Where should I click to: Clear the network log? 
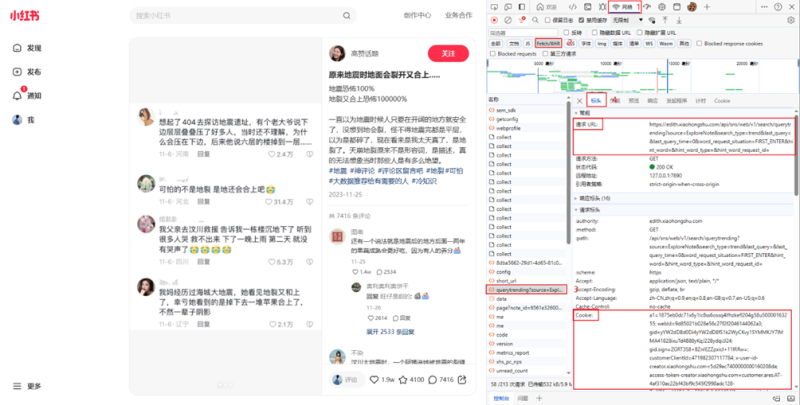click(508, 20)
